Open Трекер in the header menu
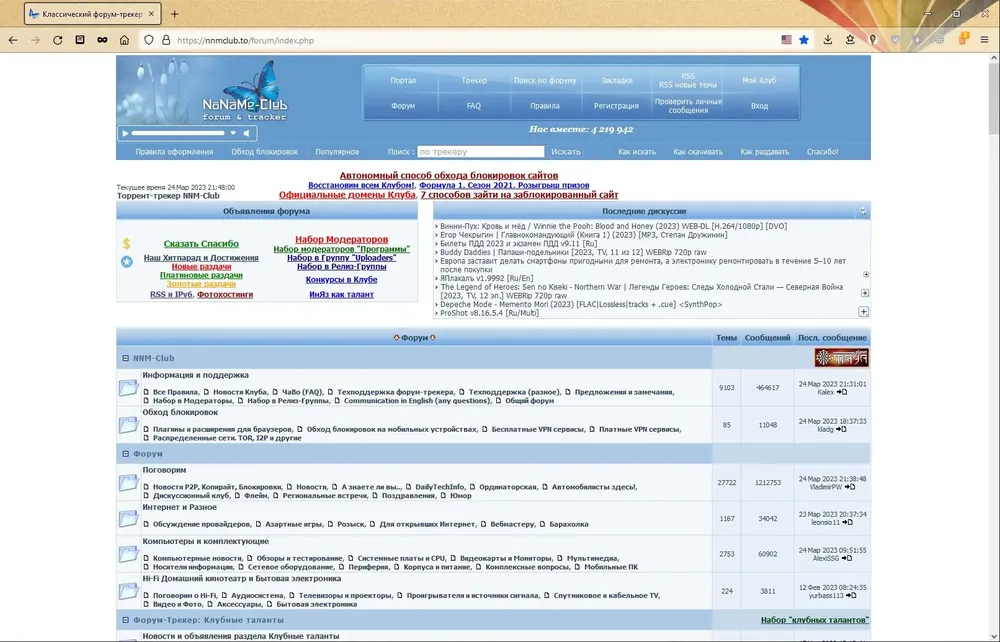Image resolution: width=1000 pixels, height=642 pixels. (x=474, y=80)
